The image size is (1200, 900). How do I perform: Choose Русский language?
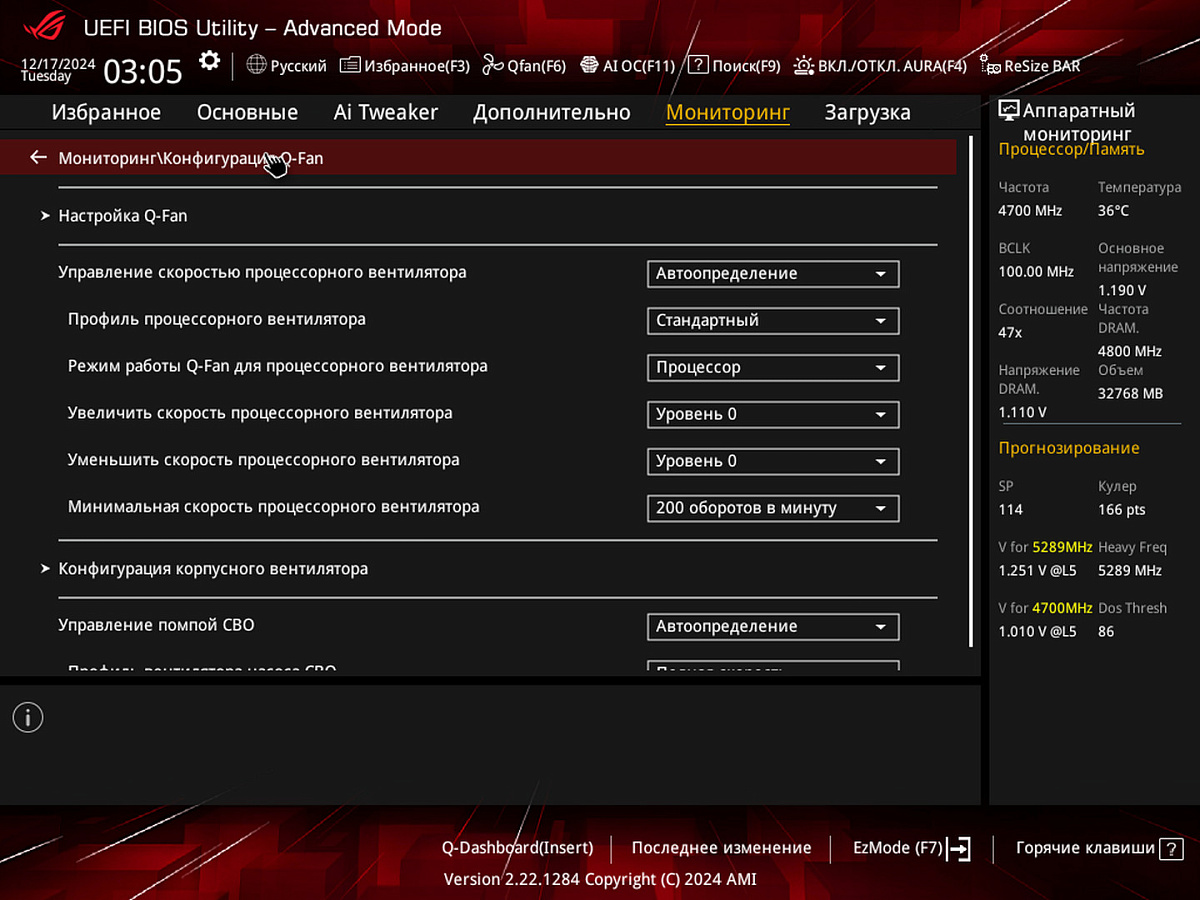298,66
